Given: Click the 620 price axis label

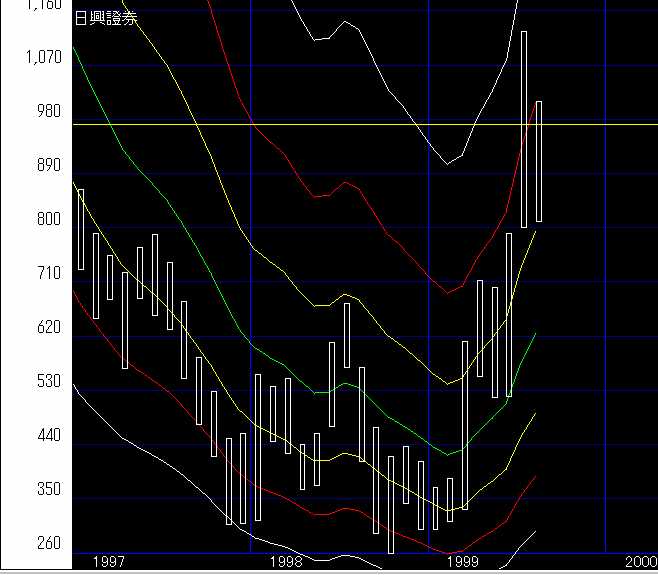Looking at the screenshot, I should [46, 327].
